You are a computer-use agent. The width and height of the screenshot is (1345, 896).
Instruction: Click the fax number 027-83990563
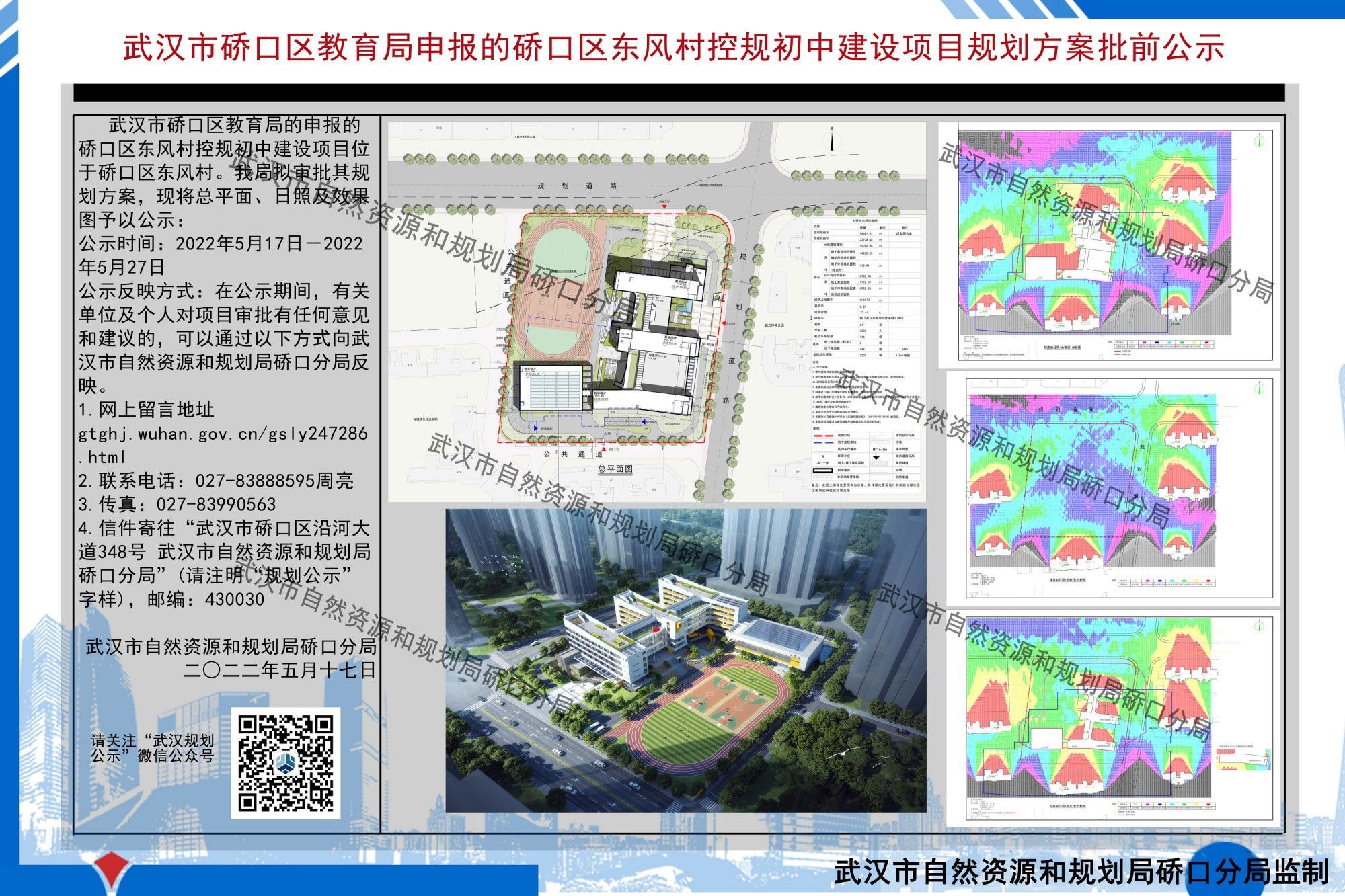tap(216, 505)
